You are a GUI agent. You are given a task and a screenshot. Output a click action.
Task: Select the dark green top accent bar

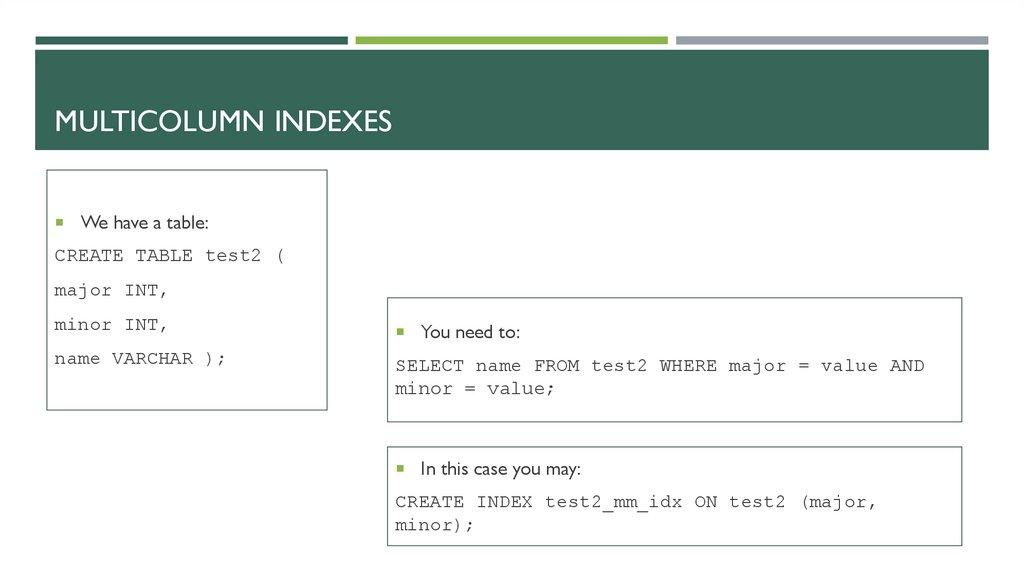coord(191,41)
